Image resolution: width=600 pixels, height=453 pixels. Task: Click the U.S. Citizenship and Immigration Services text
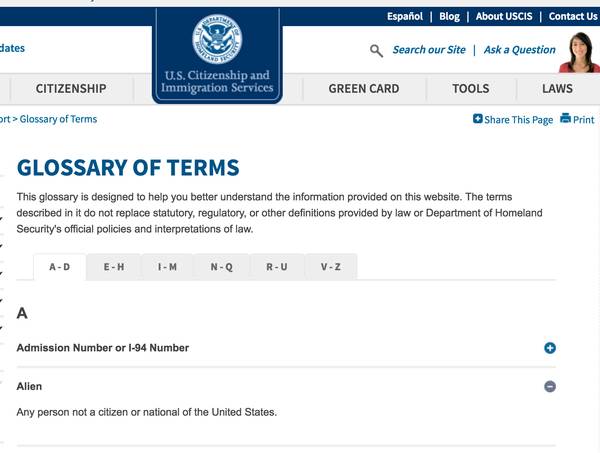coord(217,81)
